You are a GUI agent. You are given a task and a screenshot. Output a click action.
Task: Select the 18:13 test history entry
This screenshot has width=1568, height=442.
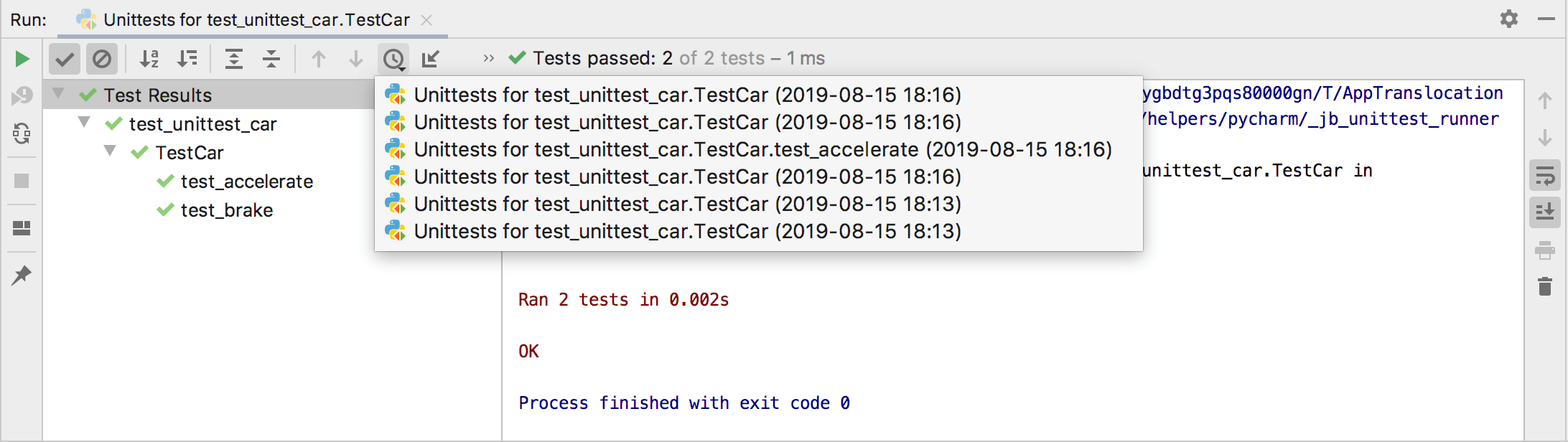(686, 204)
